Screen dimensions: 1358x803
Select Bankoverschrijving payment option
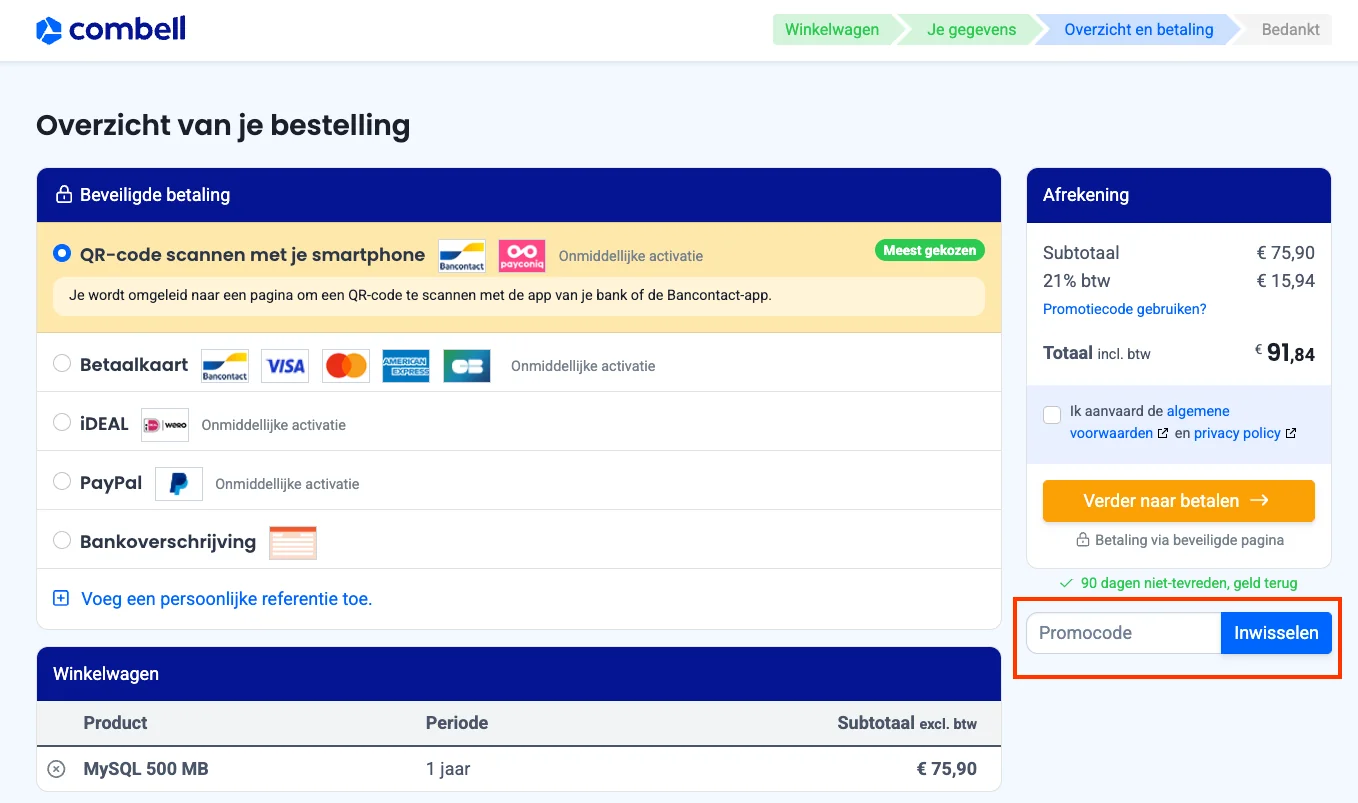point(61,540)
